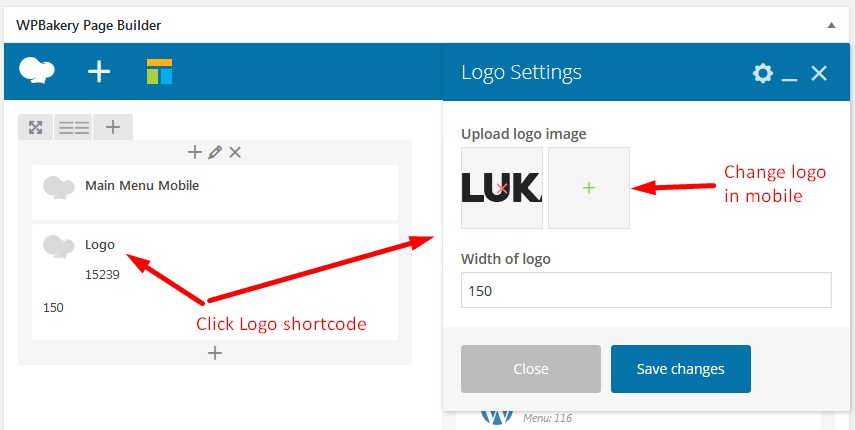
Task: Close Logo Settings with the X icon
Action: pos(819,73)
